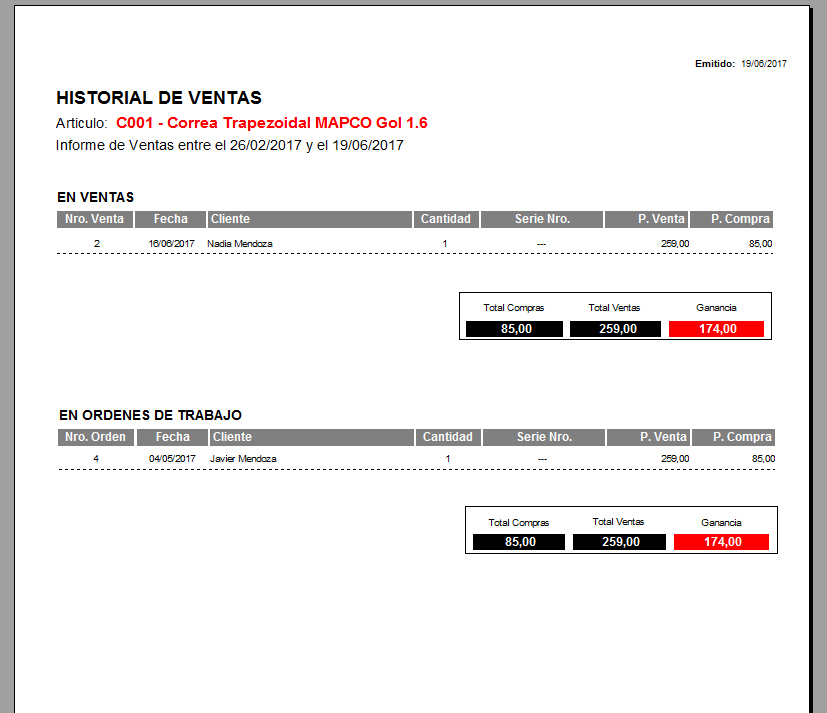Click the Informe de Ventas date range line
827x713 pixels.
229,146
